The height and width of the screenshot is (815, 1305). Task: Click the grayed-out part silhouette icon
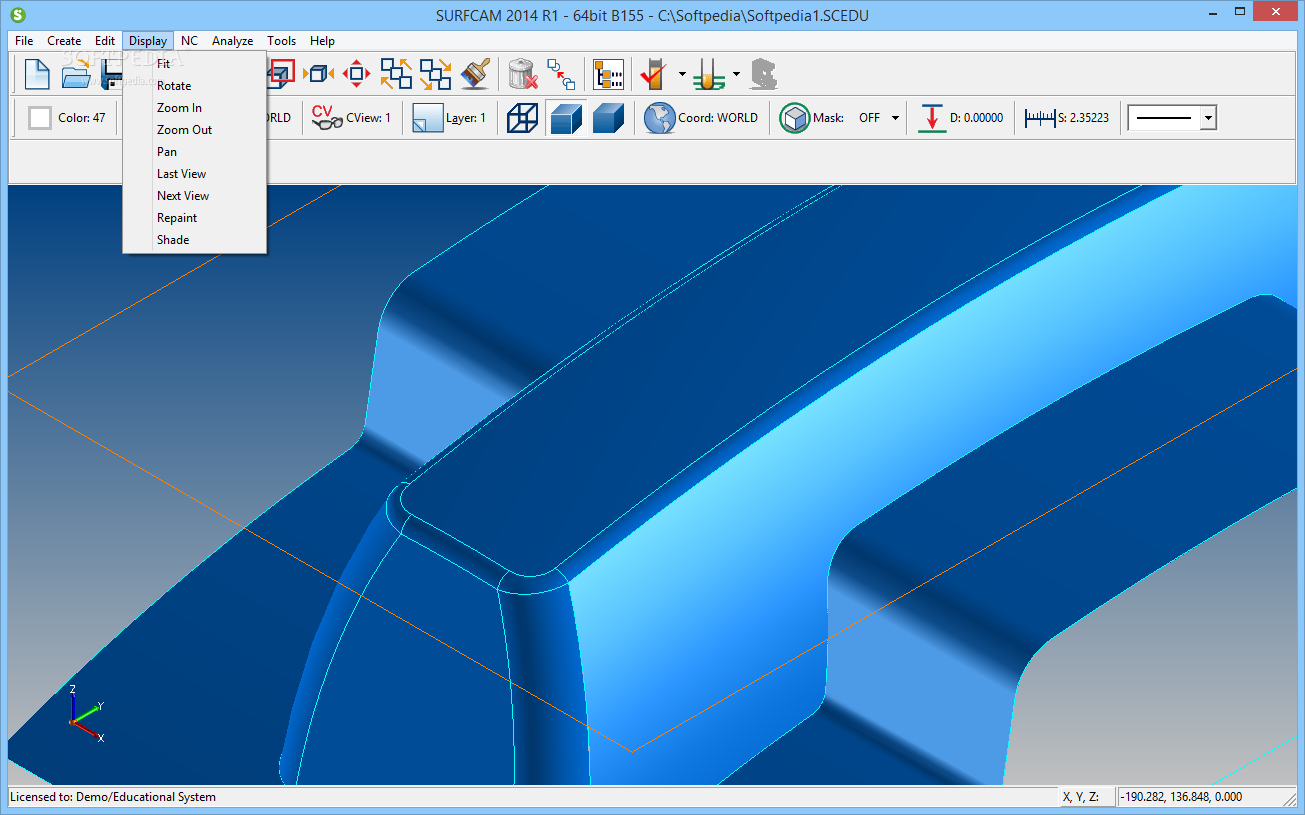(764, 74)
